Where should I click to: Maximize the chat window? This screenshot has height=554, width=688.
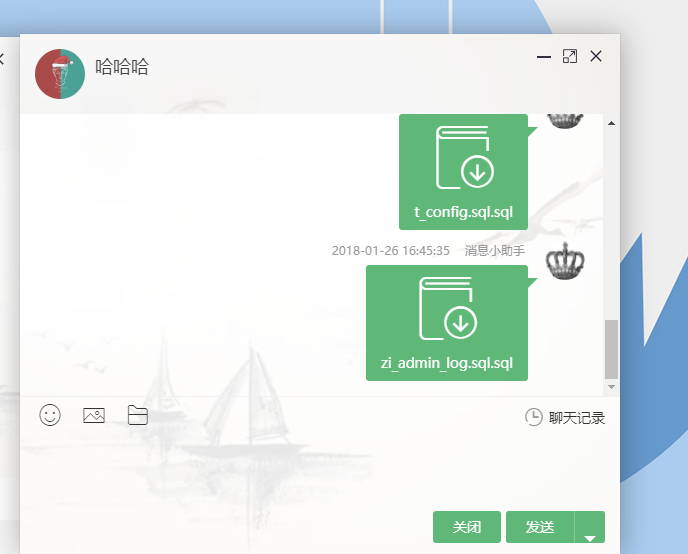[x=570, y=56]
